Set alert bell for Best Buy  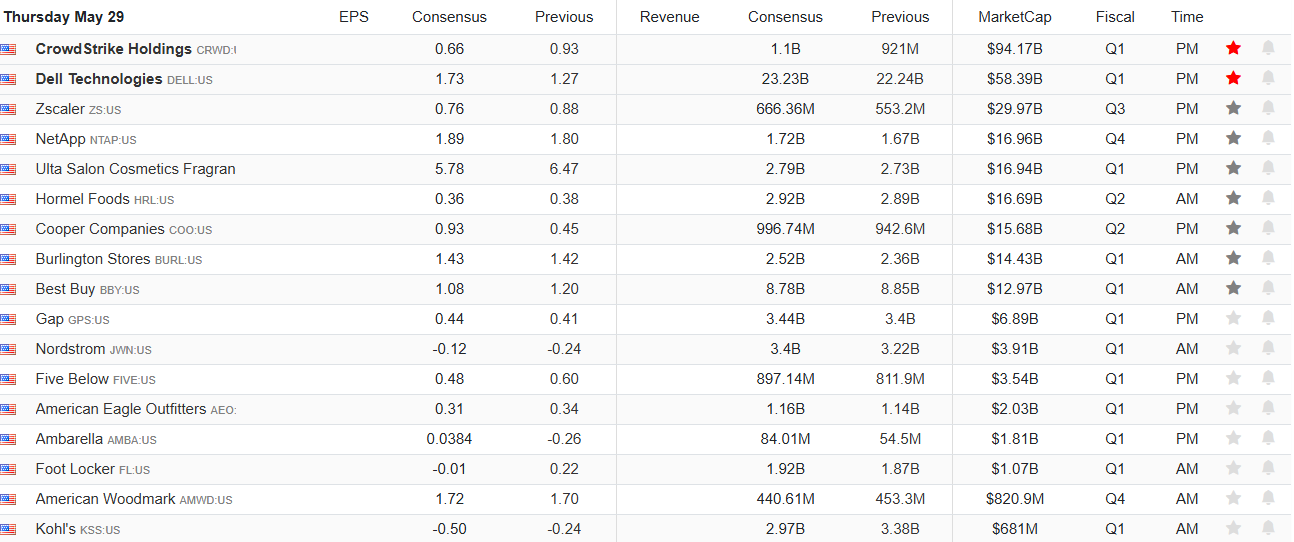[1268, 288]
